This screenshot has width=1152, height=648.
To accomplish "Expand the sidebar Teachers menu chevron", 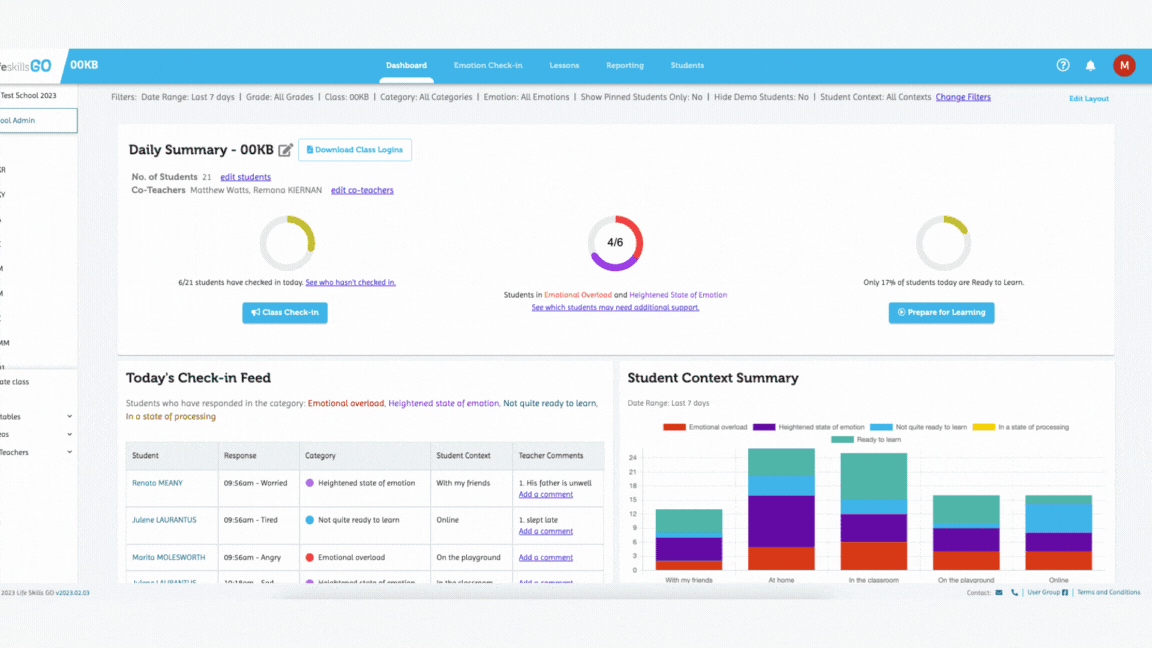I will pos(70,453).
